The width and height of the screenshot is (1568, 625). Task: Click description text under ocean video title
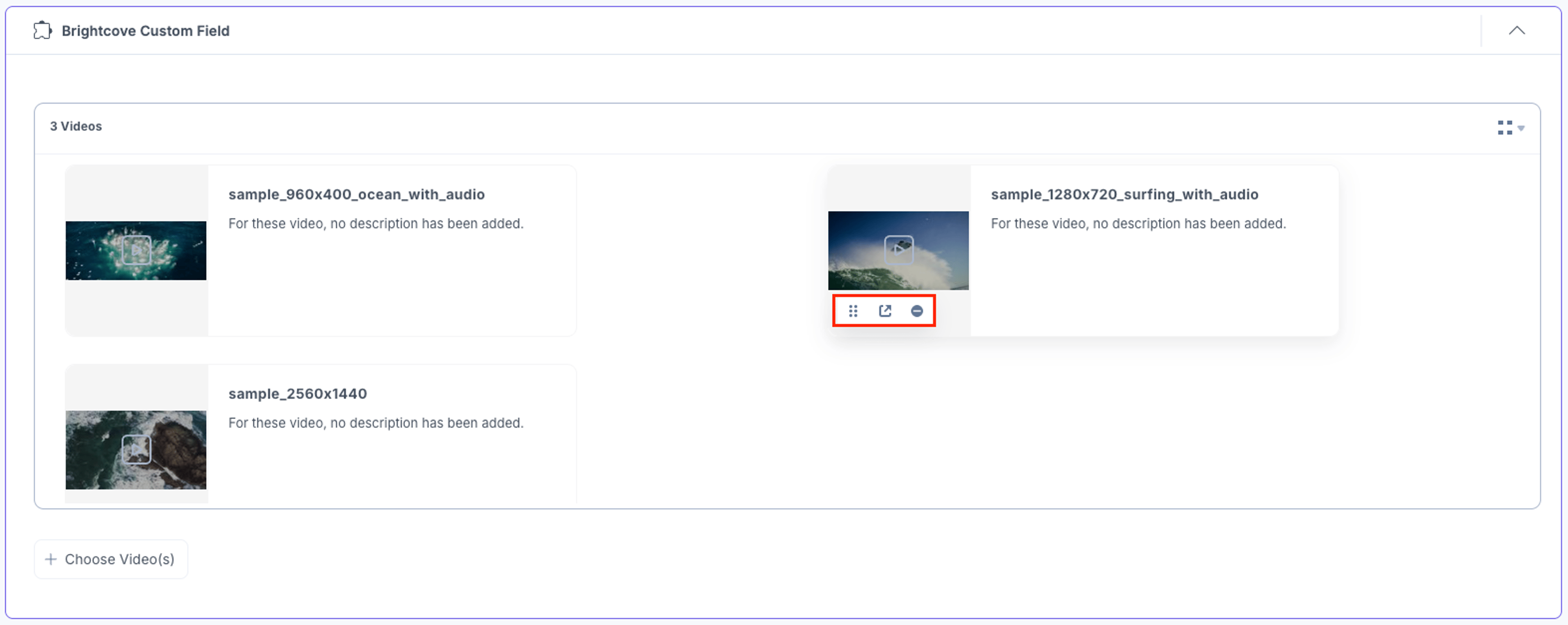[x=376, y=223]
